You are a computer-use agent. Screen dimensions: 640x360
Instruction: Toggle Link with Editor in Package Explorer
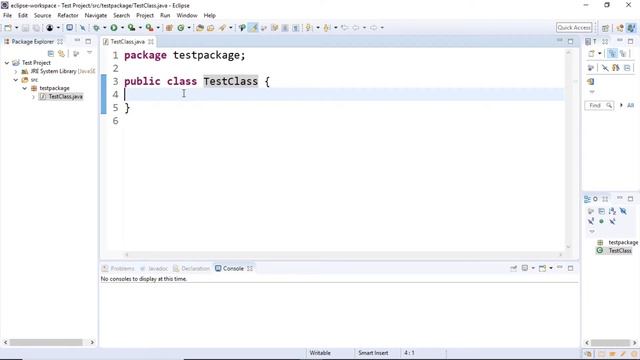[x=61, y=53]
